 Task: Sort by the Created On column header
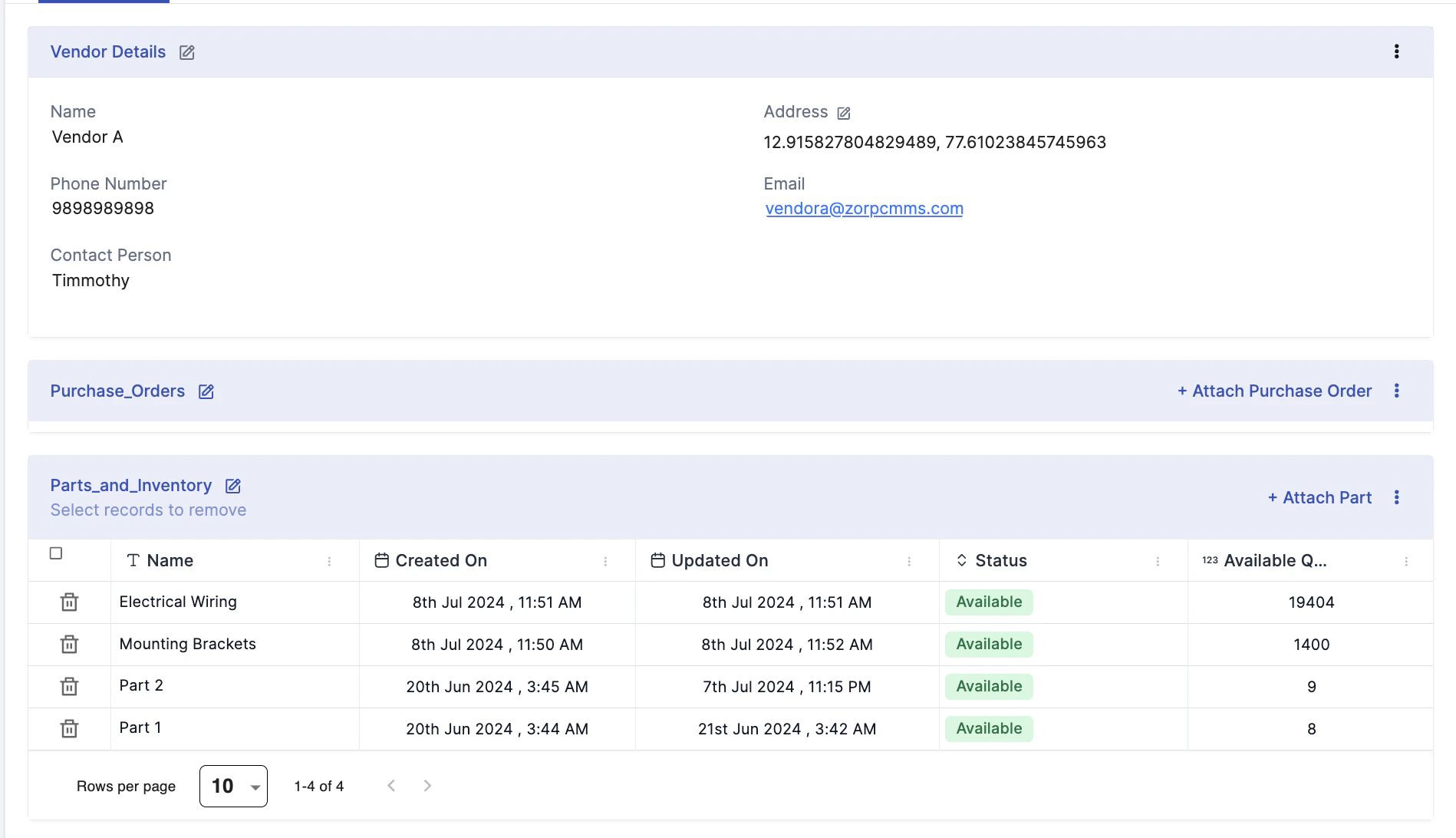point(441,561)
